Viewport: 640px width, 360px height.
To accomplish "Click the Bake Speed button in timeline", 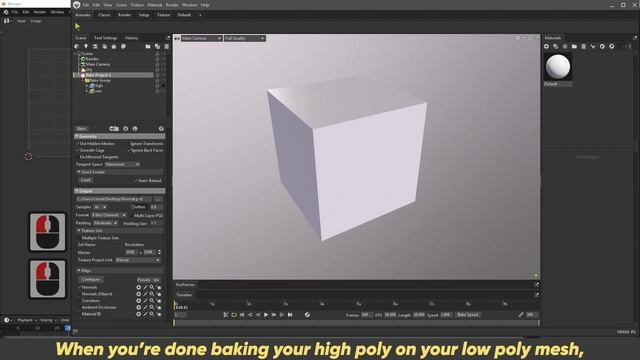I will click(468, 315).
